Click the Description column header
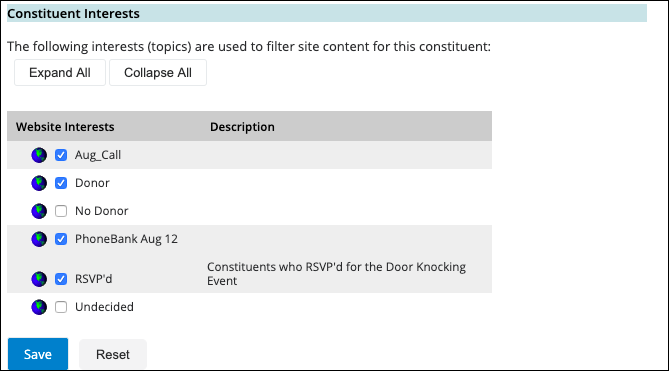The height and width of the screenshot is (371, 669). click(242, 127)
